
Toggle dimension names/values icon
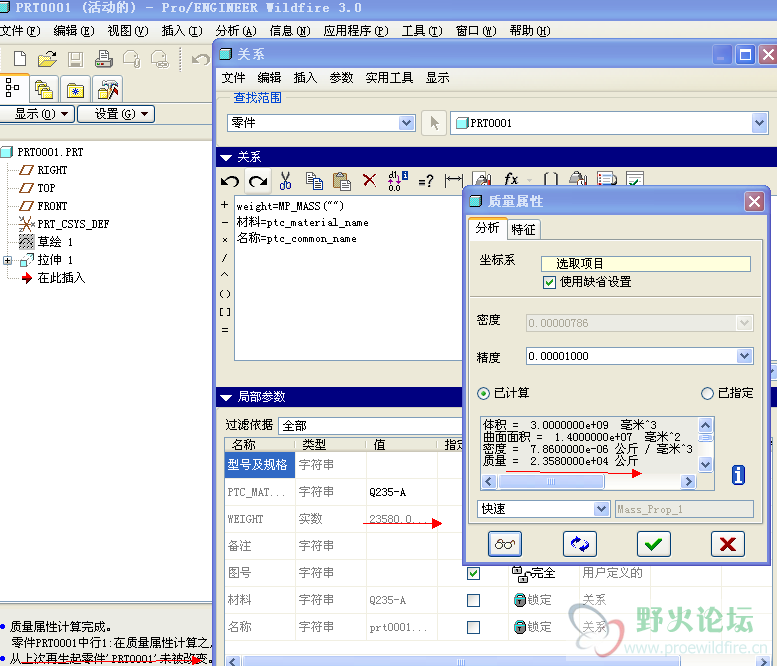coord(397,181)
